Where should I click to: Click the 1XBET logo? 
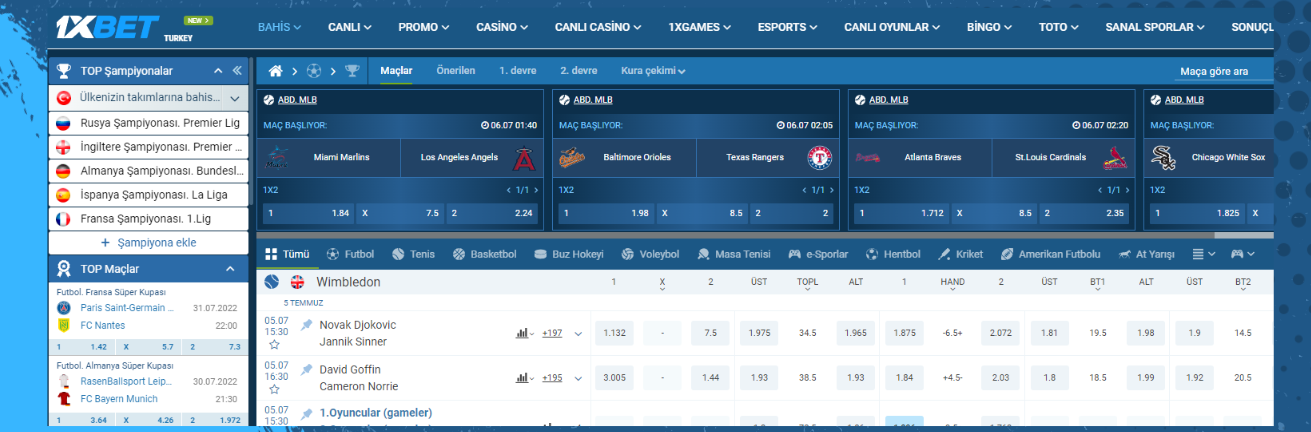tap(108, 26)
